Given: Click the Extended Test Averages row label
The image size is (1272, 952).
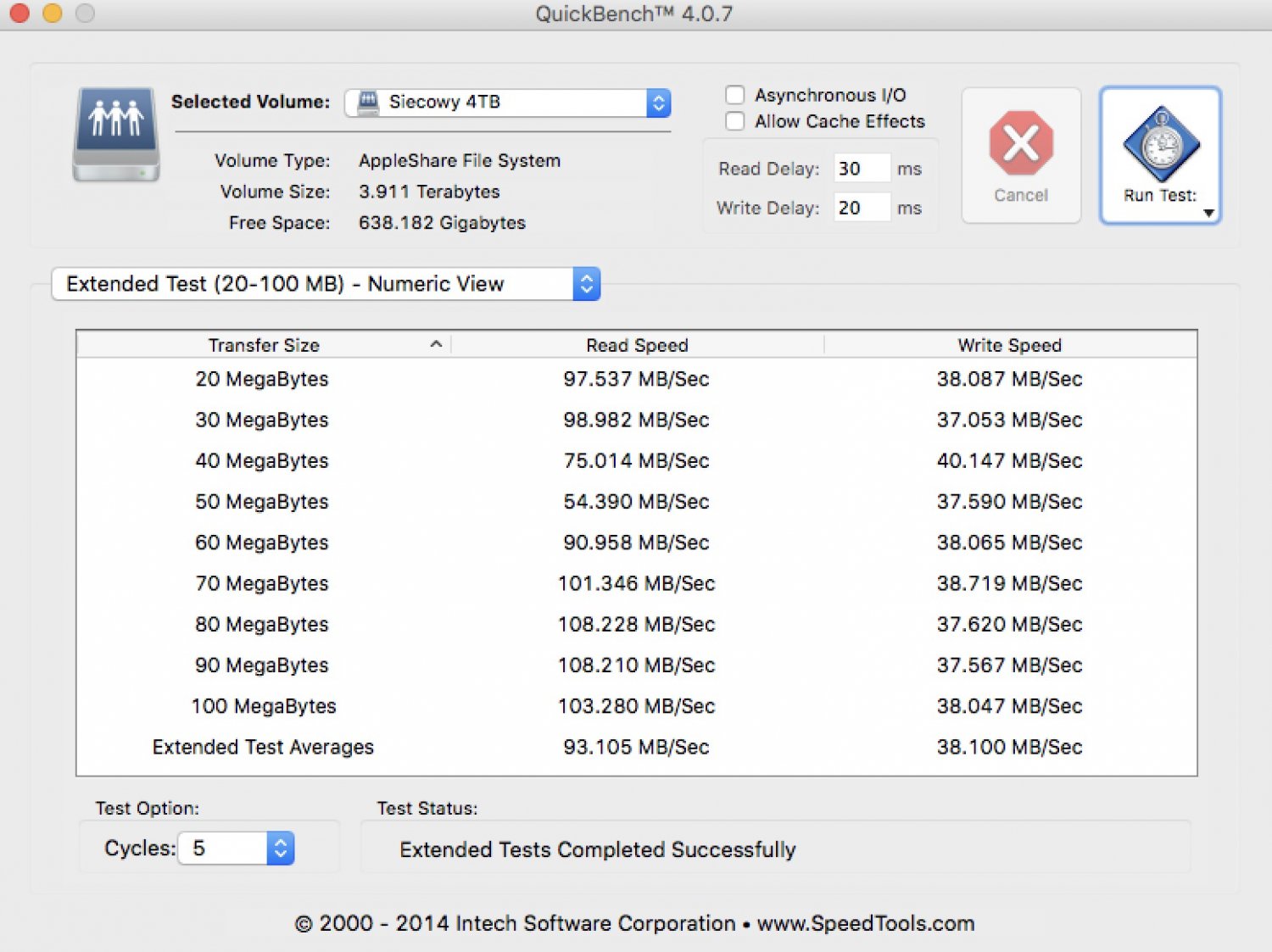Looking at the screenshot, I should coord(263,747).
